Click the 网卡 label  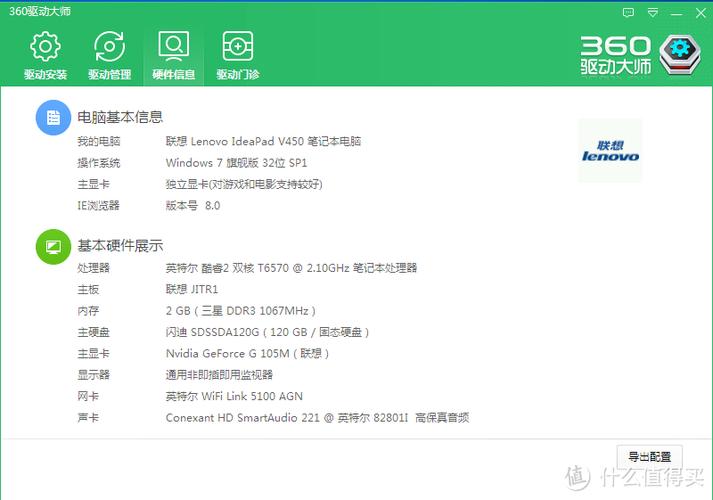pos(88,396)
